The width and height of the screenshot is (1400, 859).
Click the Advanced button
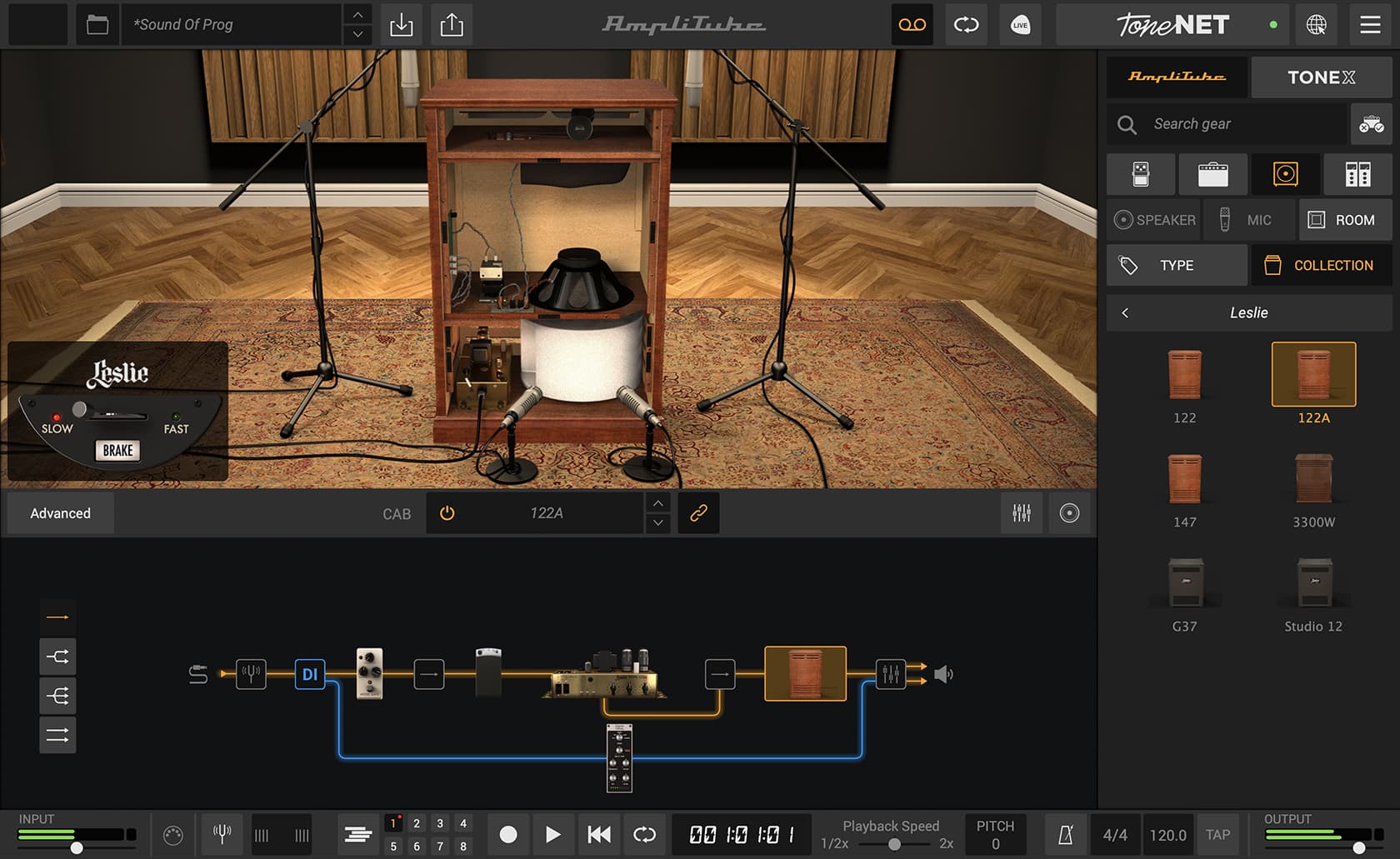[x=61, y=513]
